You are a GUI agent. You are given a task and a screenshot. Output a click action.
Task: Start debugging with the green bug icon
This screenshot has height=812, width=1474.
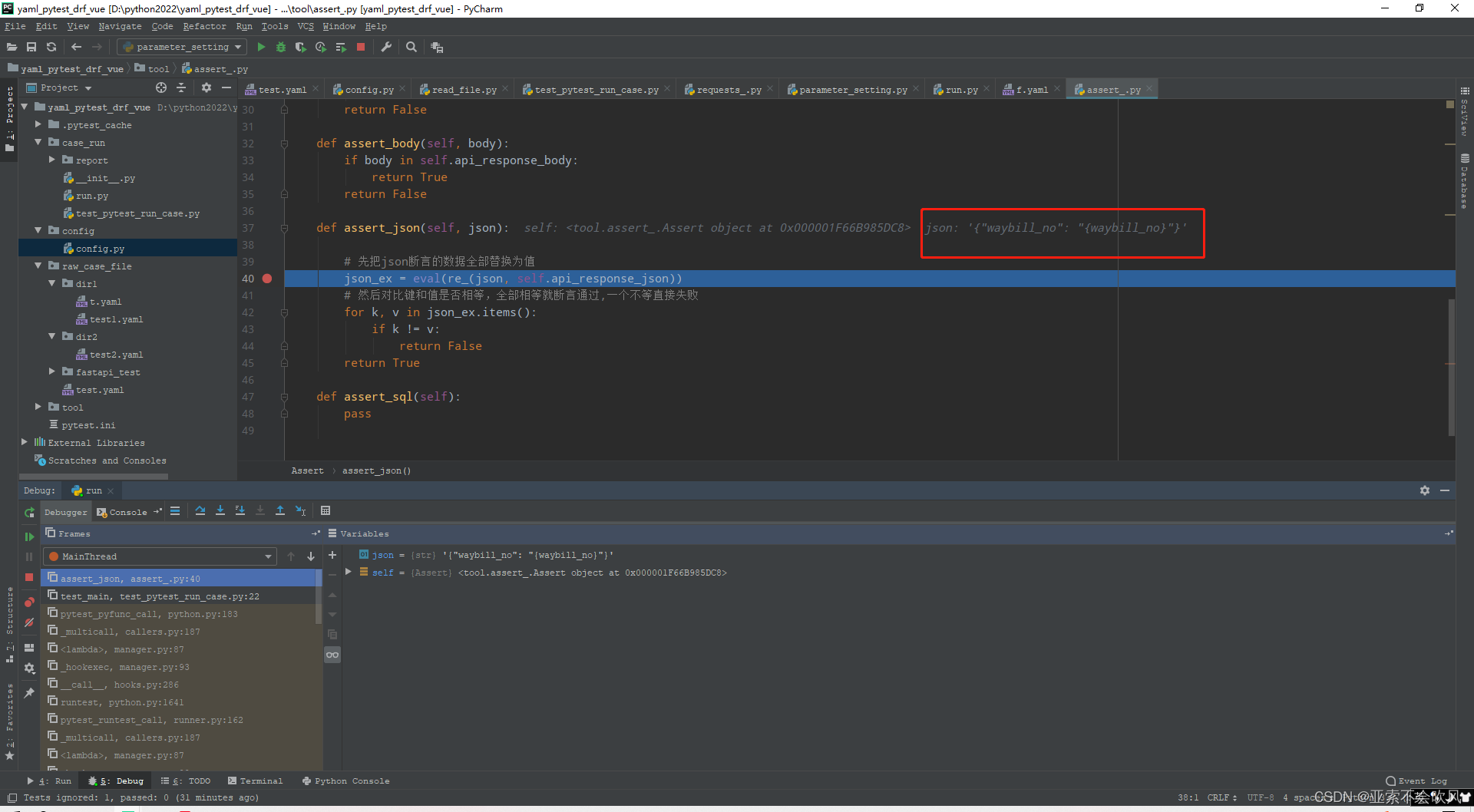(x=281, y=47)
